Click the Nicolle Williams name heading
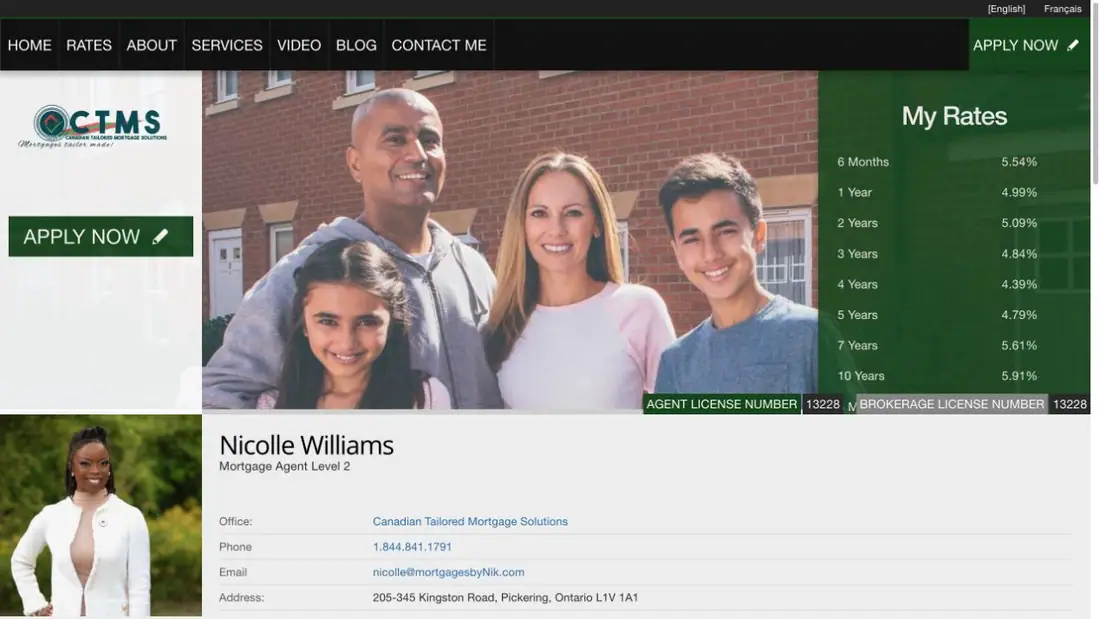 307,445
